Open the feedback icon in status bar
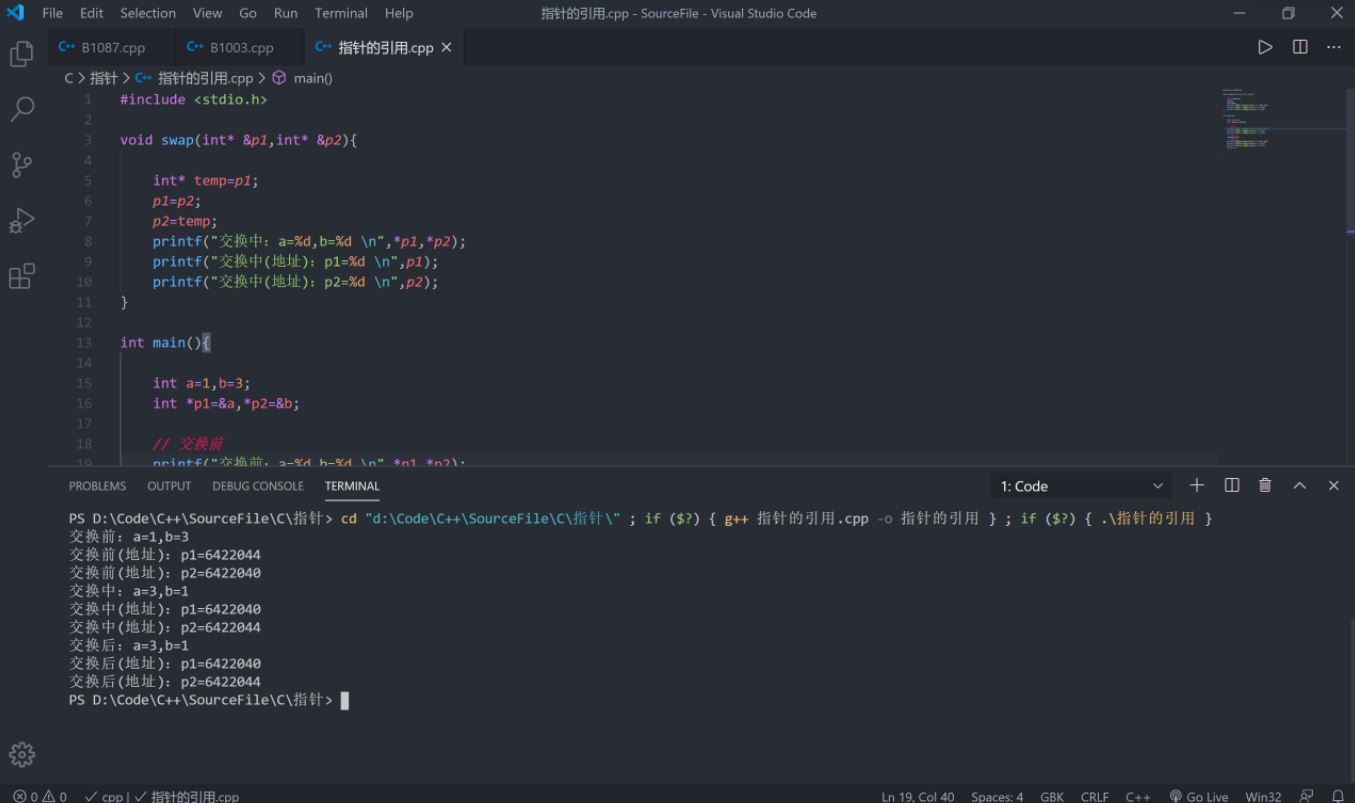 pyautogui.click(x=1306, y=796)
